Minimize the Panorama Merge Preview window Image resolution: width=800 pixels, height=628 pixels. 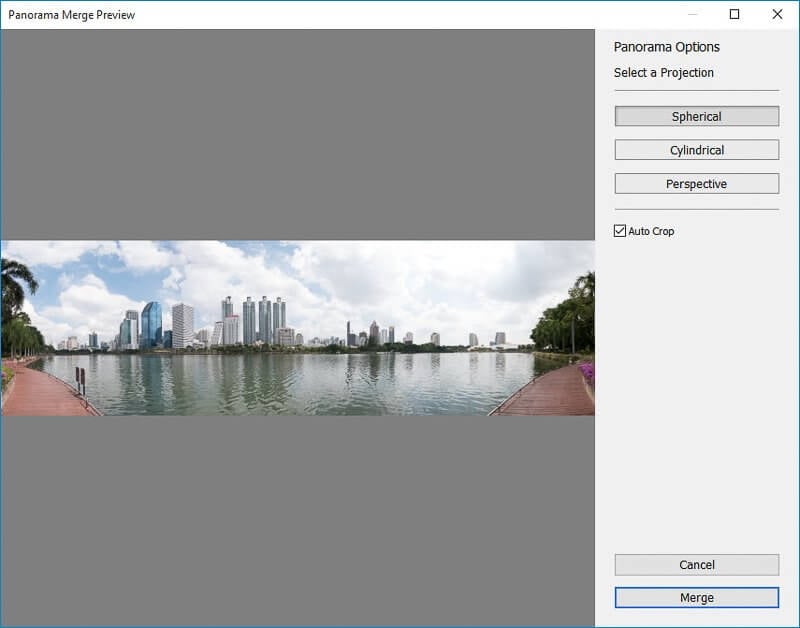click(692, 14)
